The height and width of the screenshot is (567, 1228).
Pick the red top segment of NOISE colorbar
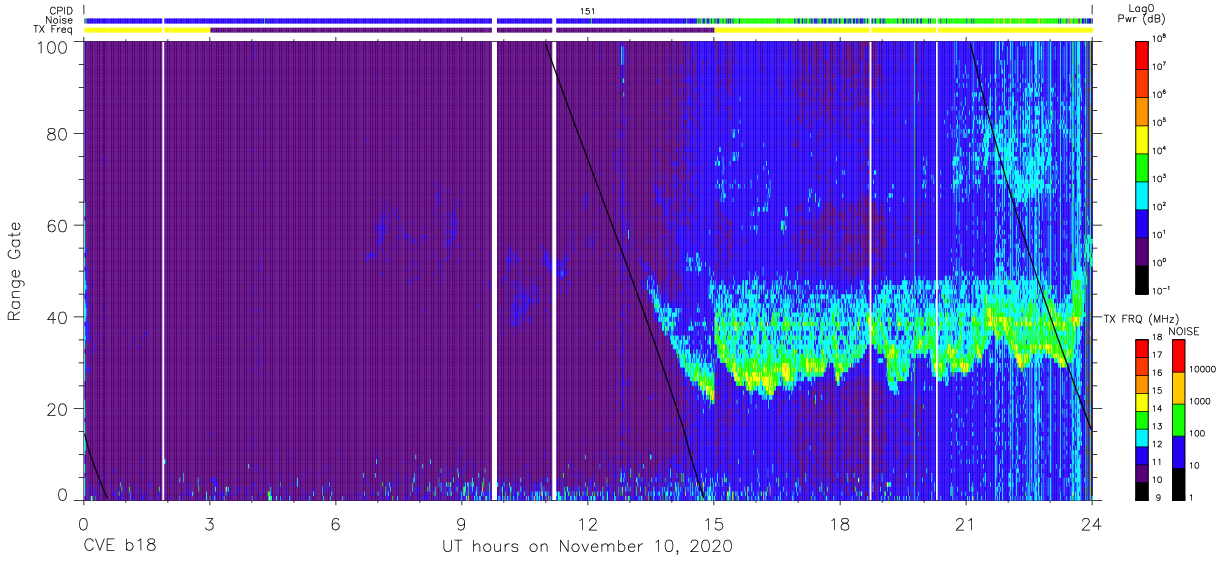pos(1178,355)
